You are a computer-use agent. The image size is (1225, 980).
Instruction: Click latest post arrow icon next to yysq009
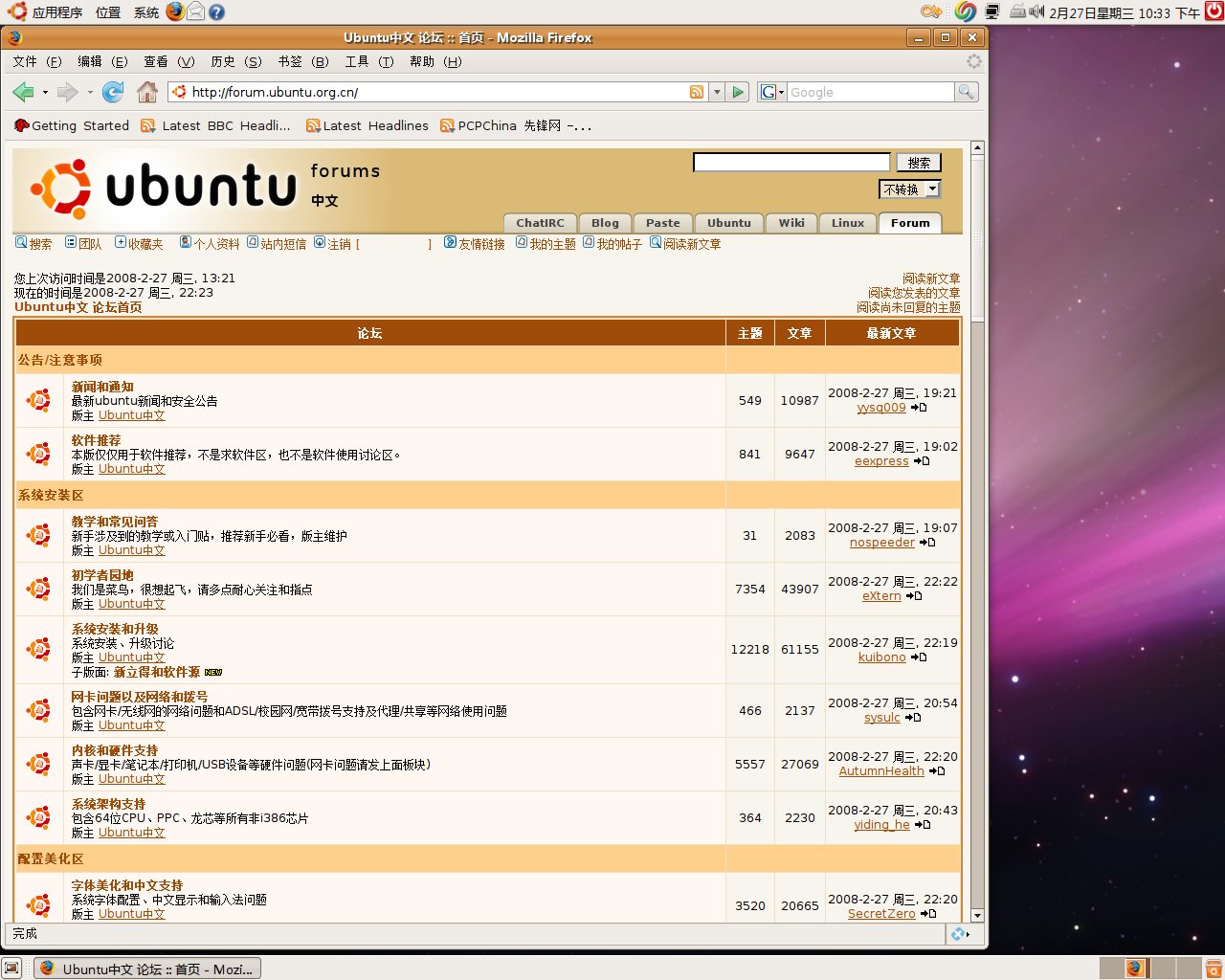point(919,408)
